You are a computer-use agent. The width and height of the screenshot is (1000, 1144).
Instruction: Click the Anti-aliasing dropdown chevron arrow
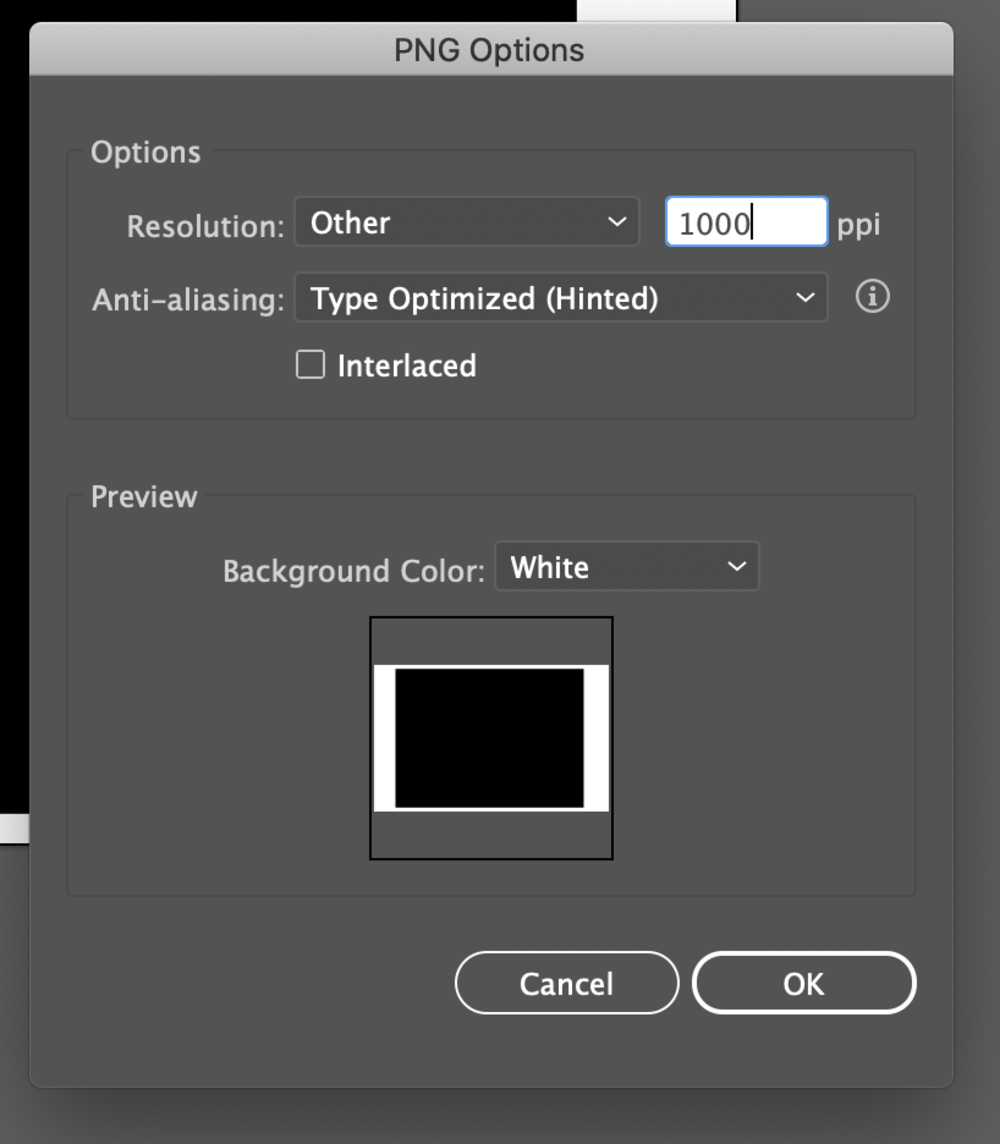(805, 297)
